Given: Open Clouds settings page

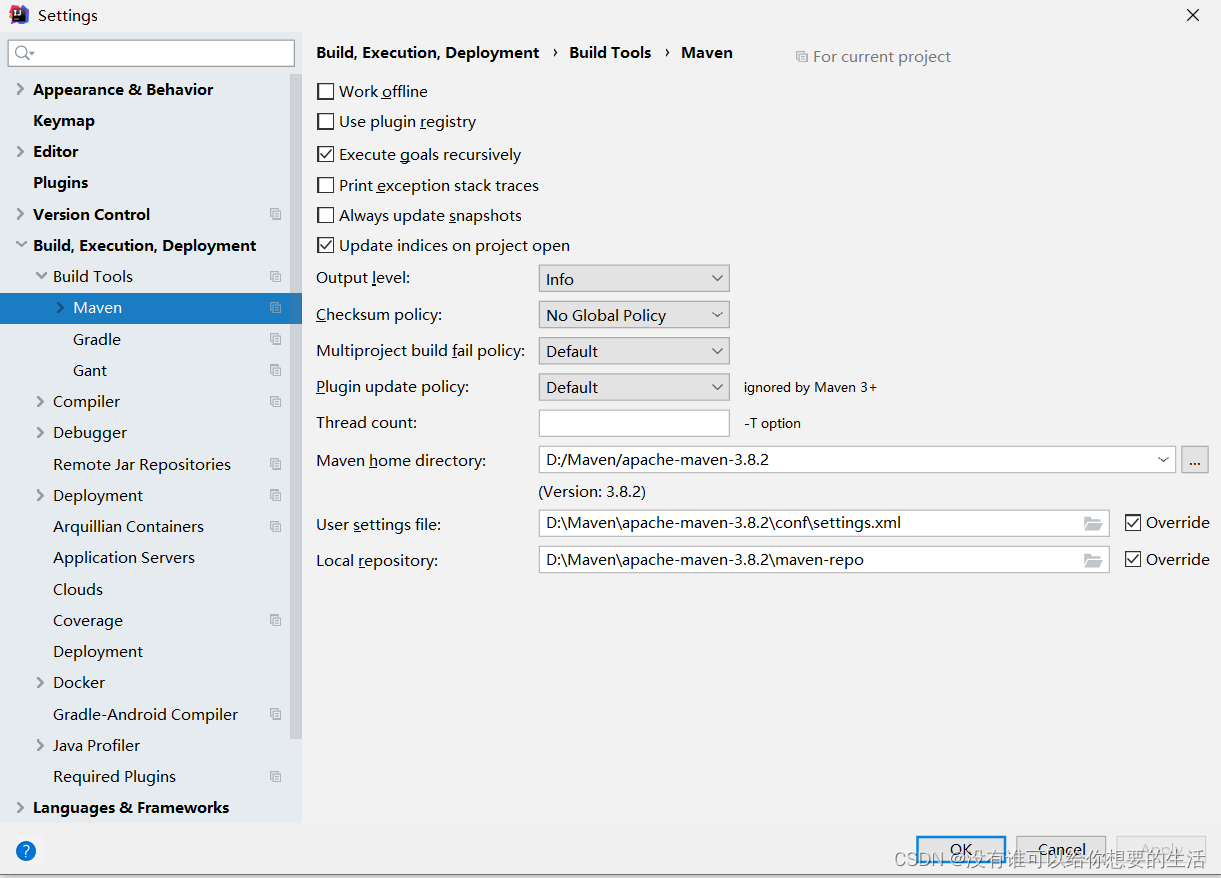Looking at the screenshot, I should (x=78, y=589).
